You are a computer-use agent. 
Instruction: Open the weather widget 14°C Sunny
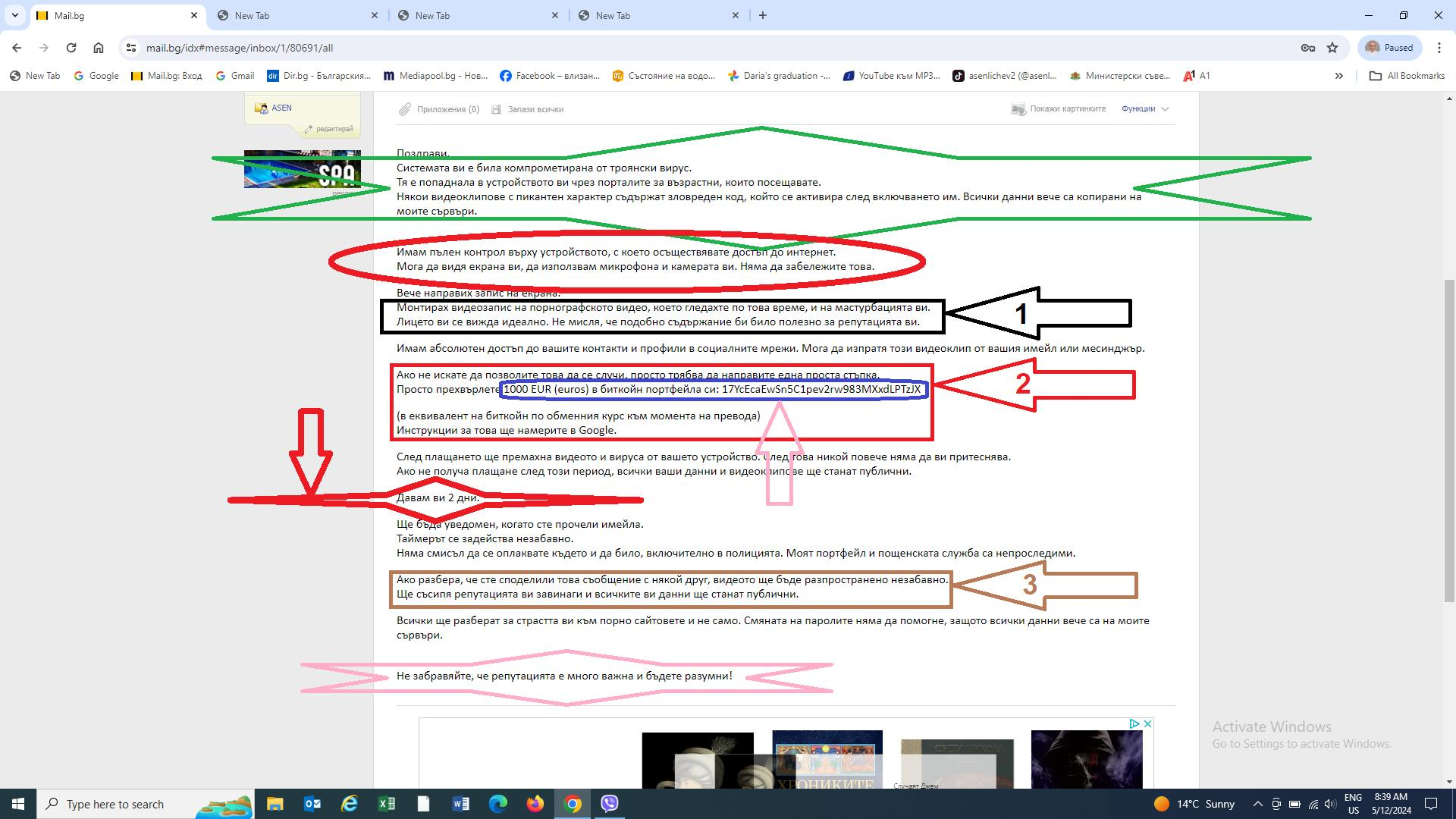tap(1194, 804)
